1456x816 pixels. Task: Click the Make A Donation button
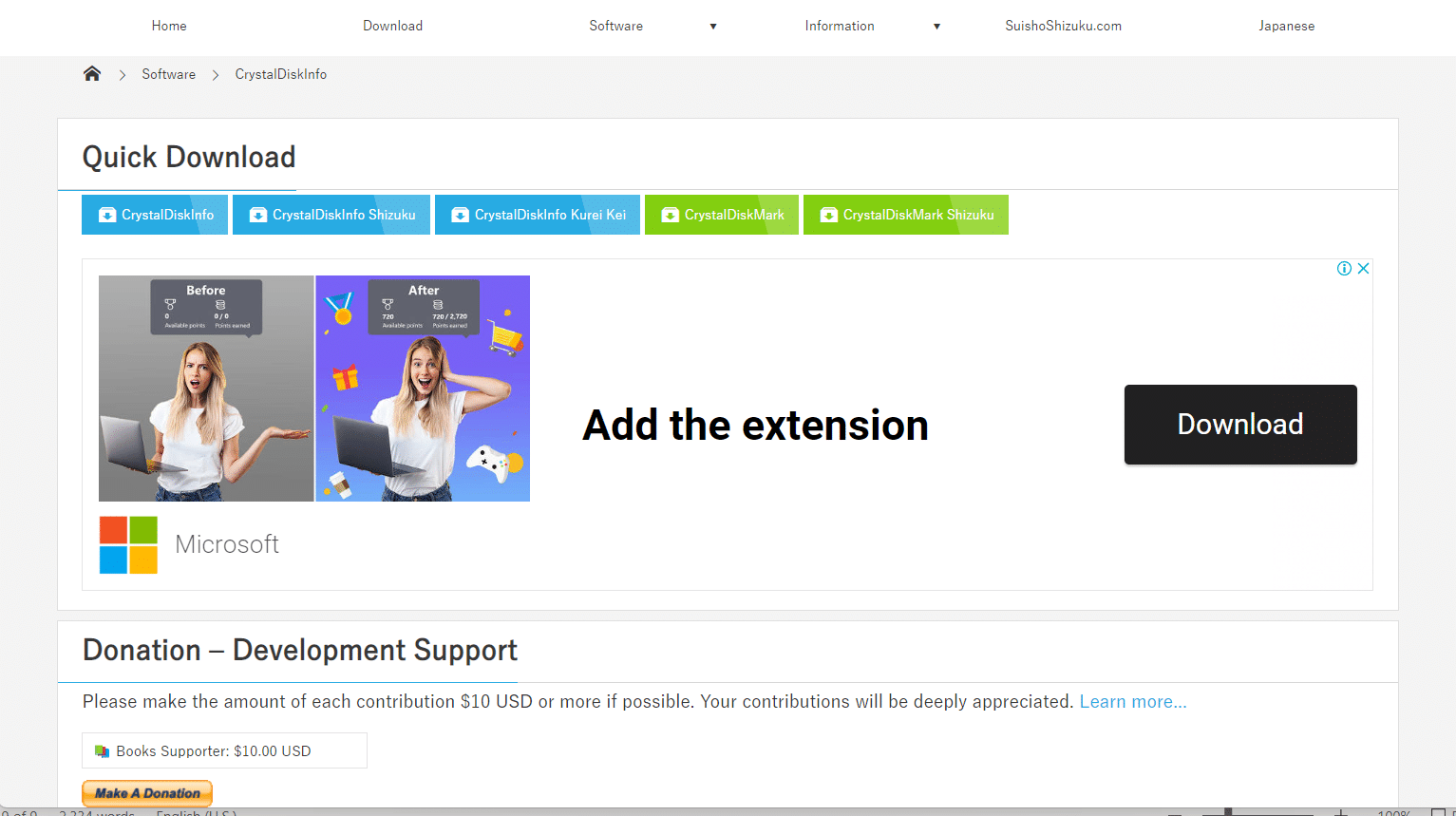pyautogui.click(x=147, y=793)
